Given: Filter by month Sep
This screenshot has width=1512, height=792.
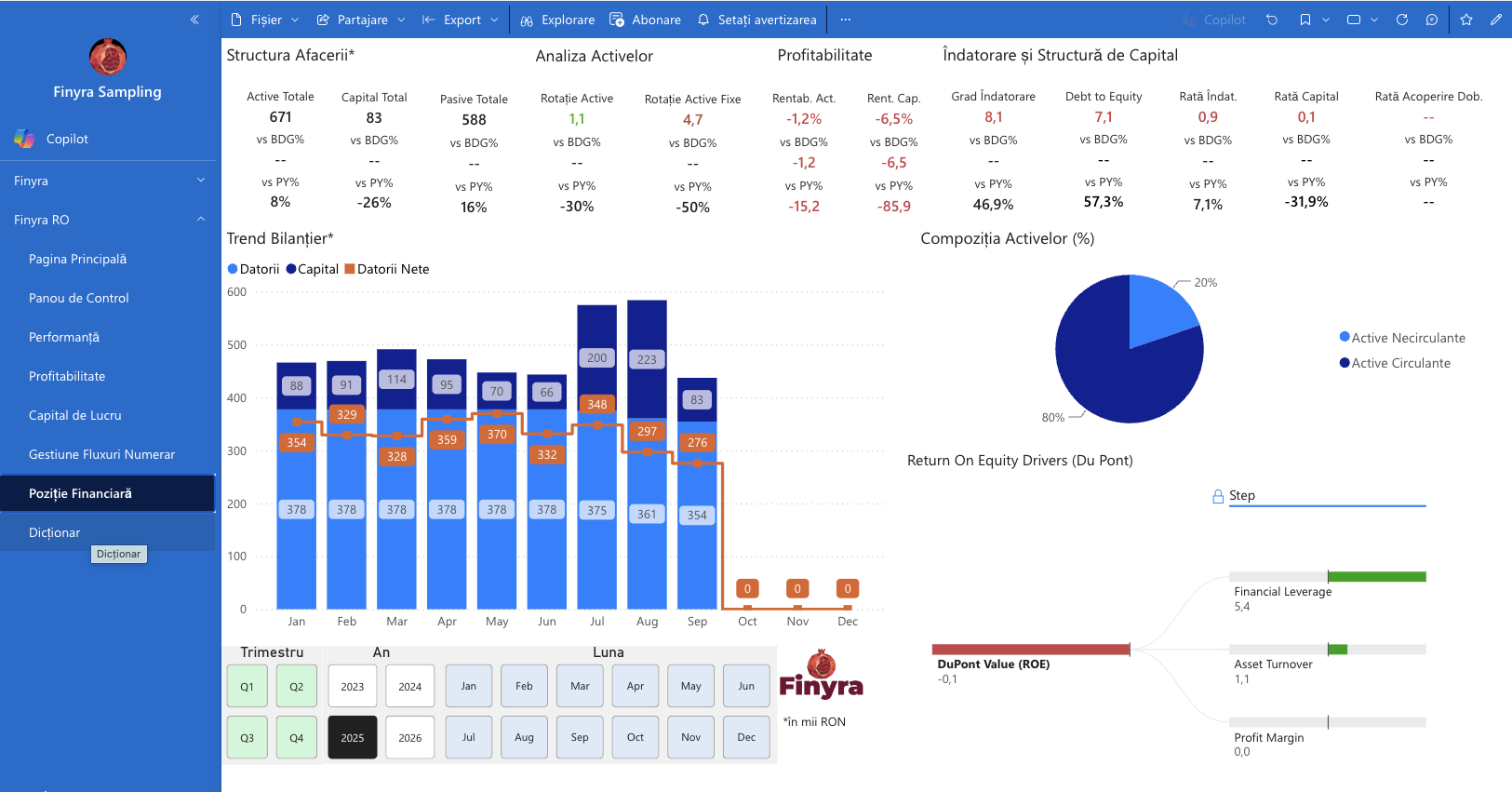Looking at the screenshot, I should point(580,737).
